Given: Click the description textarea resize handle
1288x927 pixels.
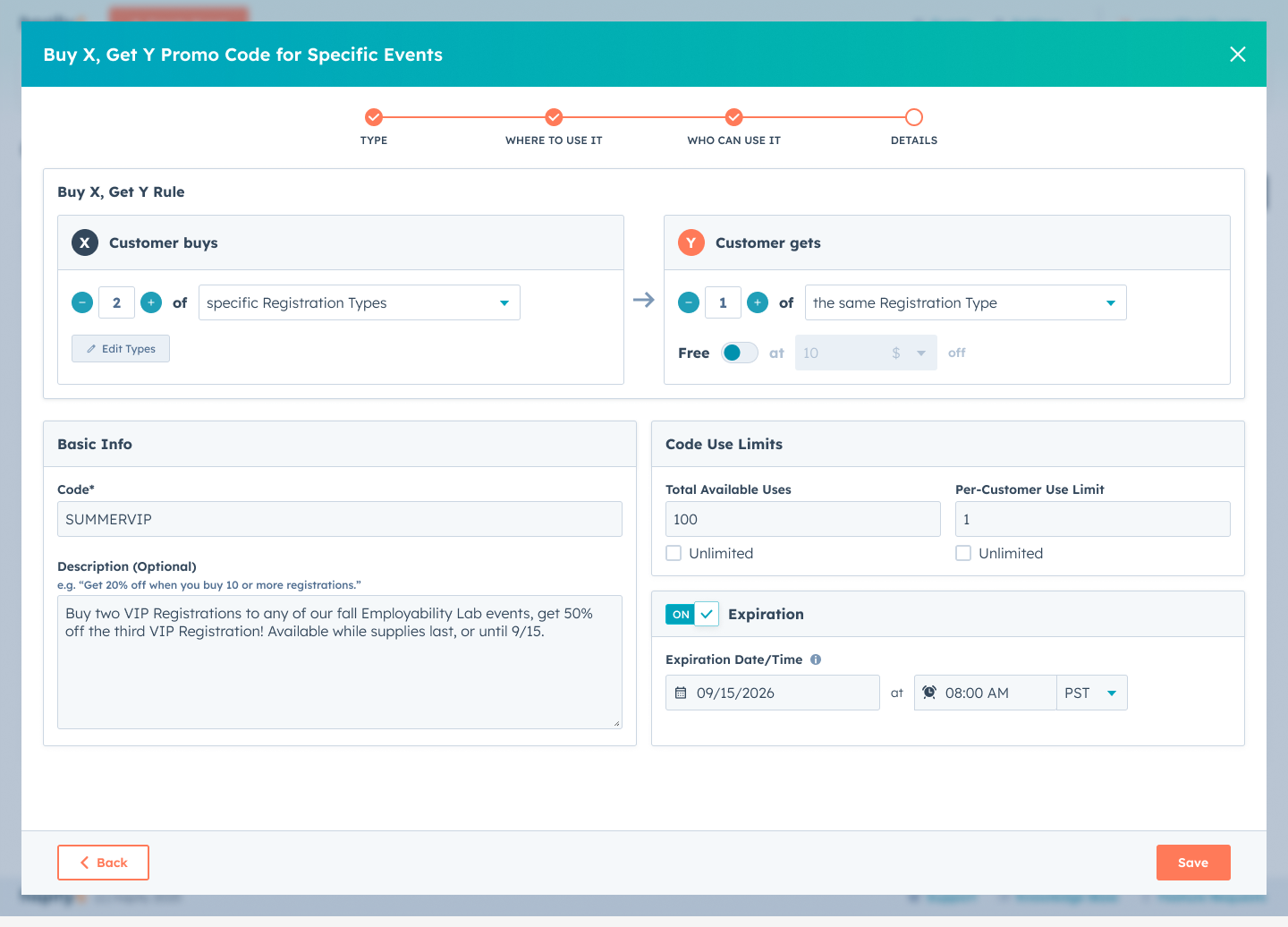Looking at the screenshot, I should pos(616,723).
